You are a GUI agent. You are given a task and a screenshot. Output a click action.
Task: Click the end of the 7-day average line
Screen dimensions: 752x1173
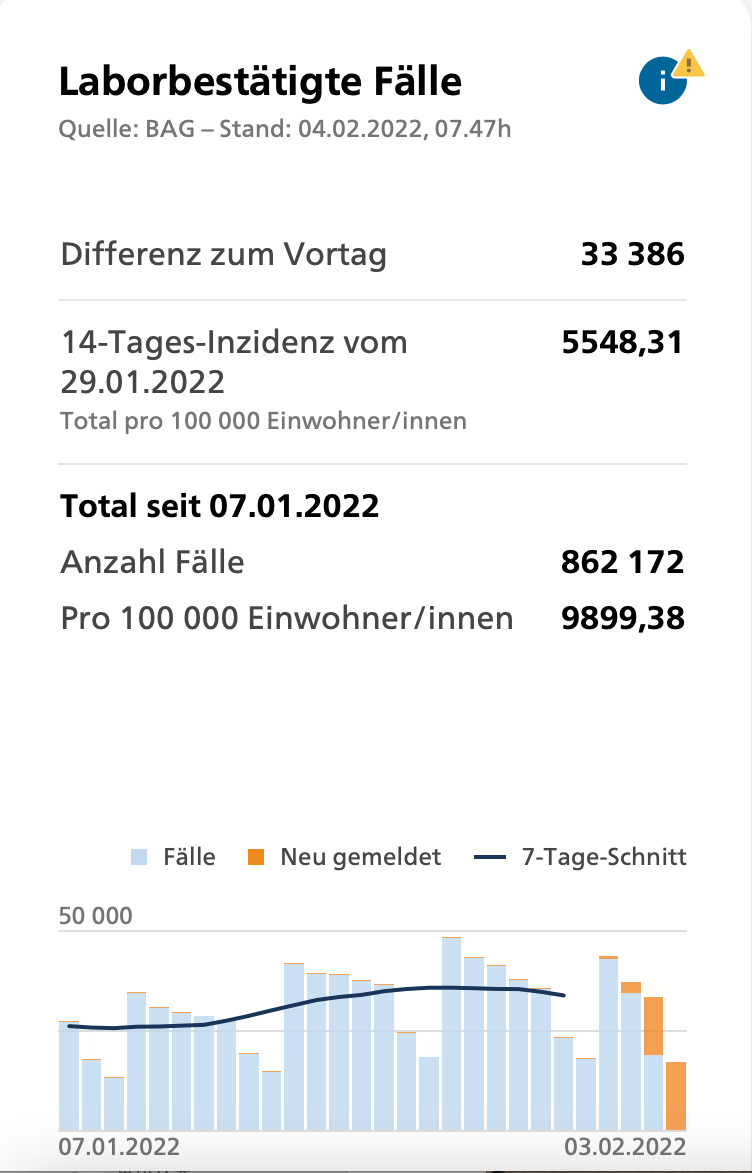coord(563,996)
